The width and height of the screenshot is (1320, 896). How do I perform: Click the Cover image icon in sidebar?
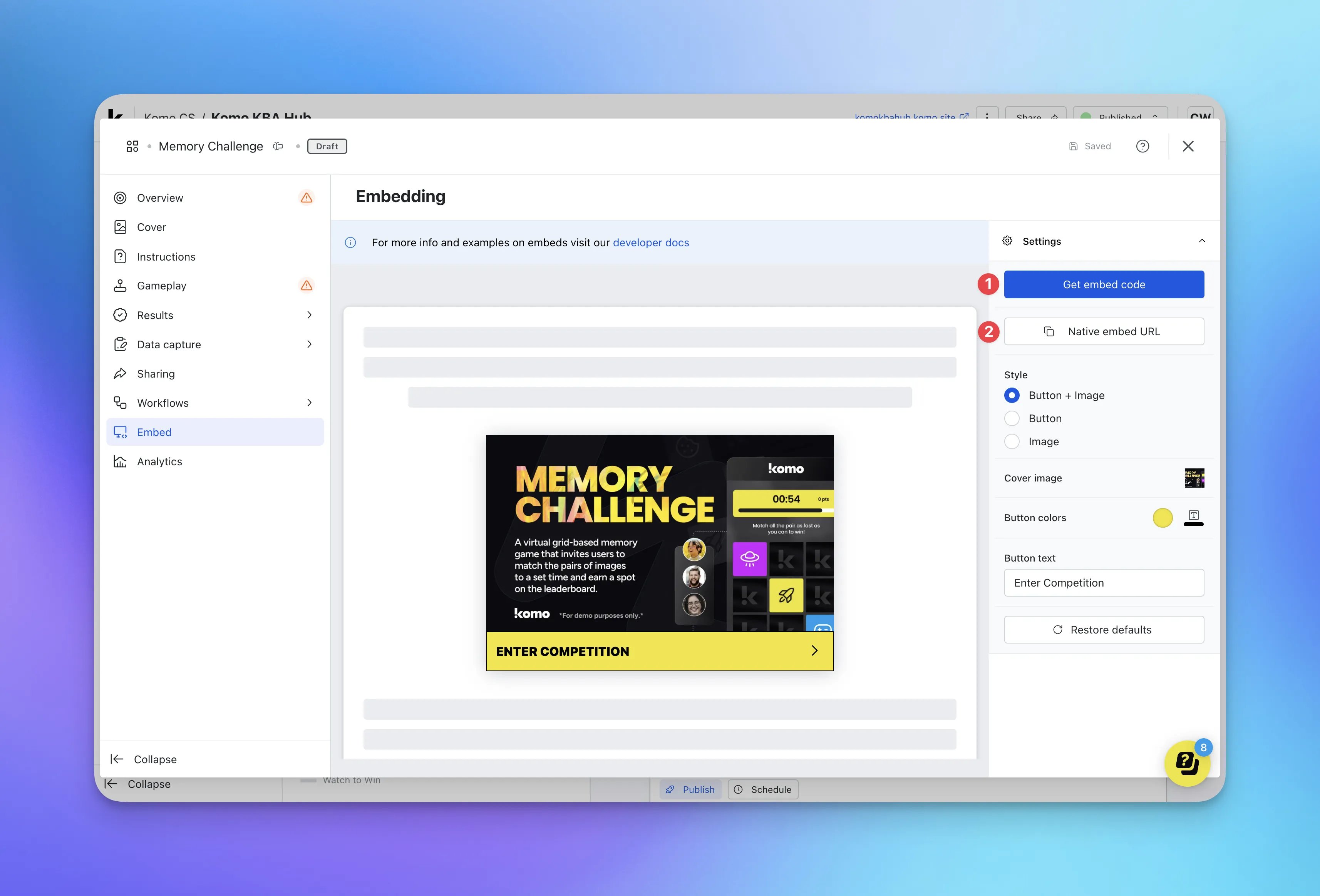(120, 227)
